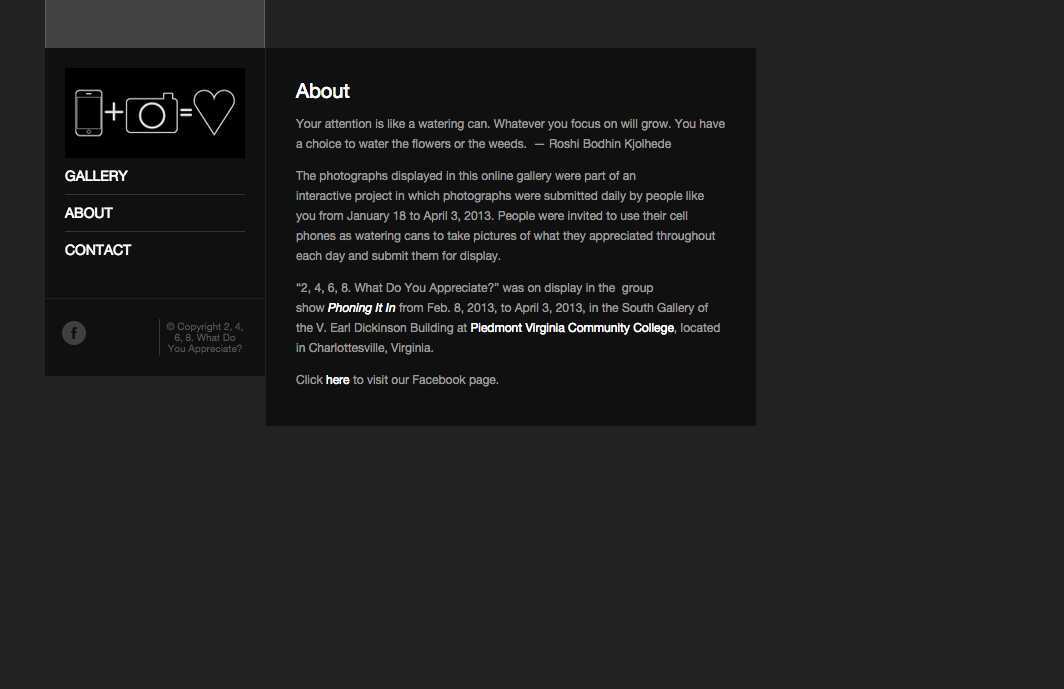Click the phone plus camera equals heart logo
The height and width of the screenshot is (689, 1064).
(155, 113)
